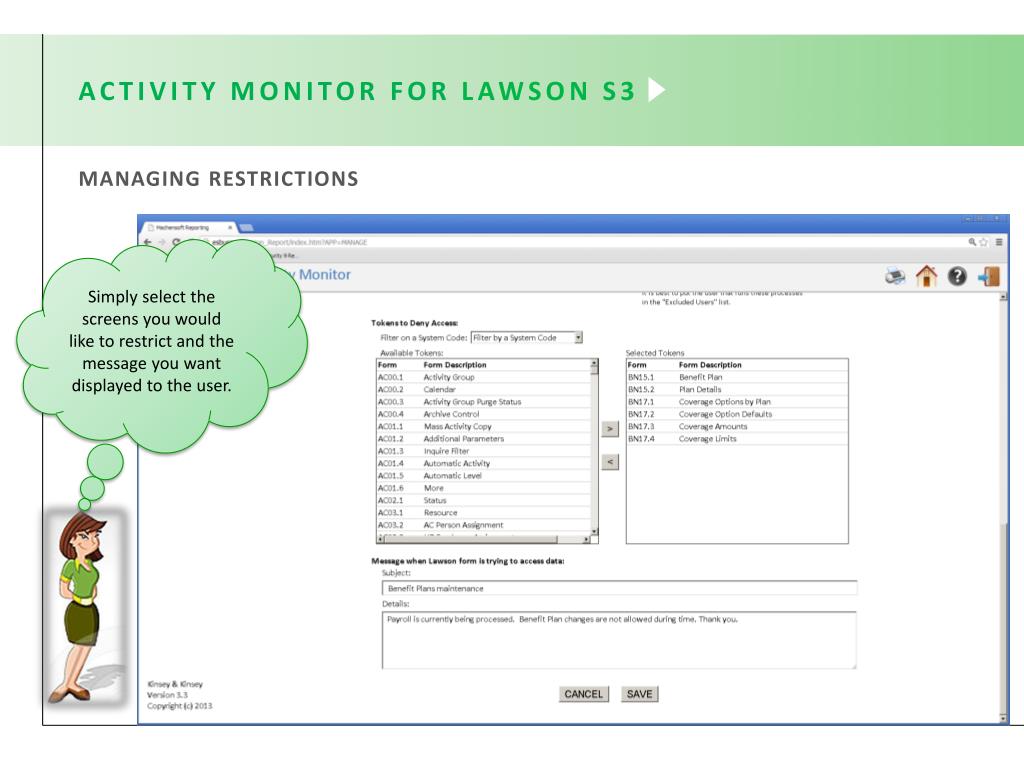The image size is (1024, 768).
Task: Select AC01.1 Mass Activity Copy token
Action: 483,426
